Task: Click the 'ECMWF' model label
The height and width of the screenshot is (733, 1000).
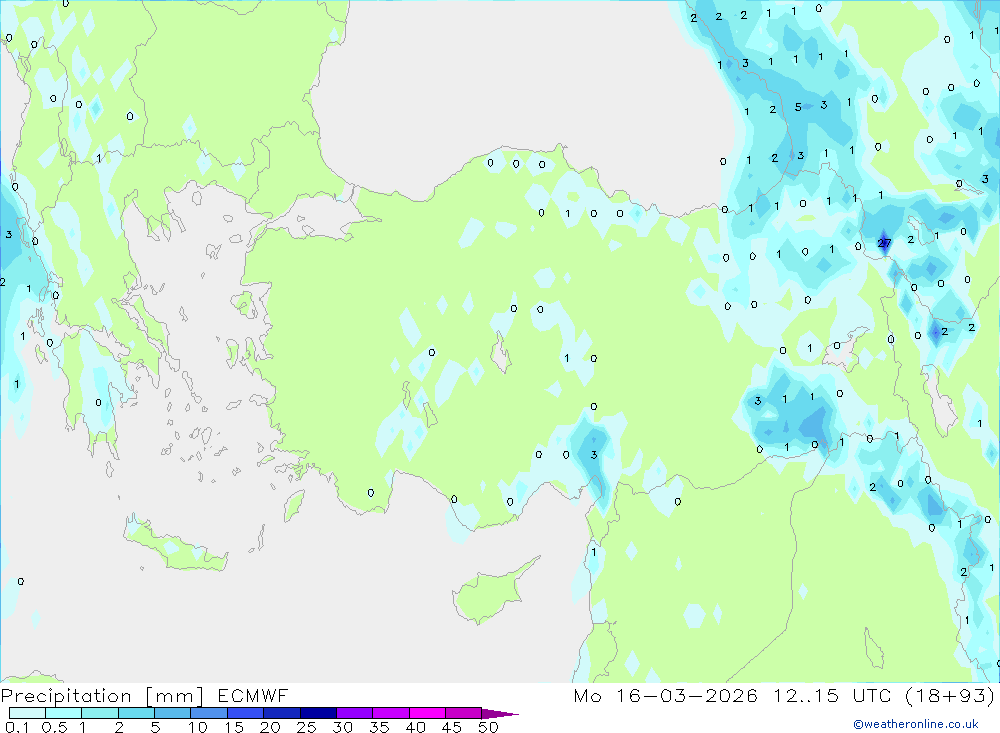Action: 253,695
